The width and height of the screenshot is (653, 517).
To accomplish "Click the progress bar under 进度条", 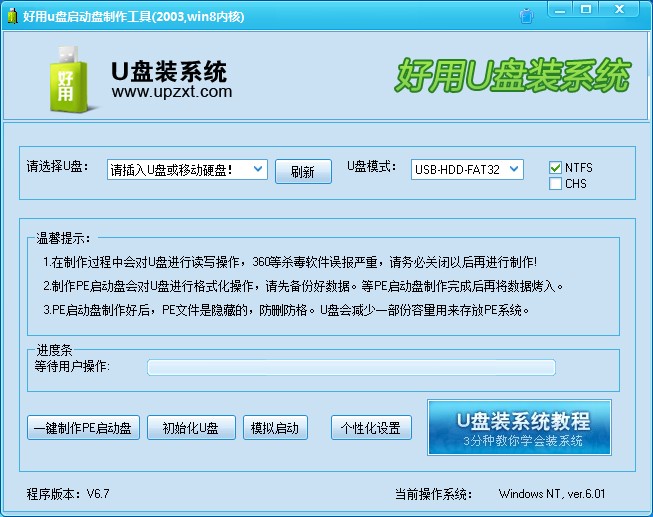I will coord(351,367).
